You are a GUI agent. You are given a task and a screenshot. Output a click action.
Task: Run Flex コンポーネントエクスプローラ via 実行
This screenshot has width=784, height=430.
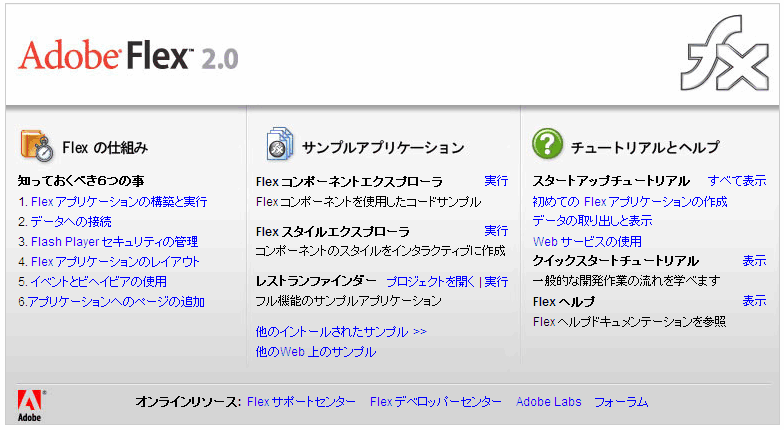[496, 180]
